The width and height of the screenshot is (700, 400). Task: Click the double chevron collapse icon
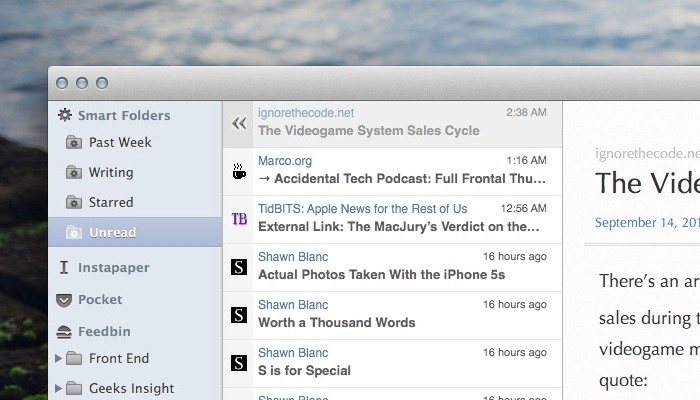pyautogui.click(x=238, y=123)
